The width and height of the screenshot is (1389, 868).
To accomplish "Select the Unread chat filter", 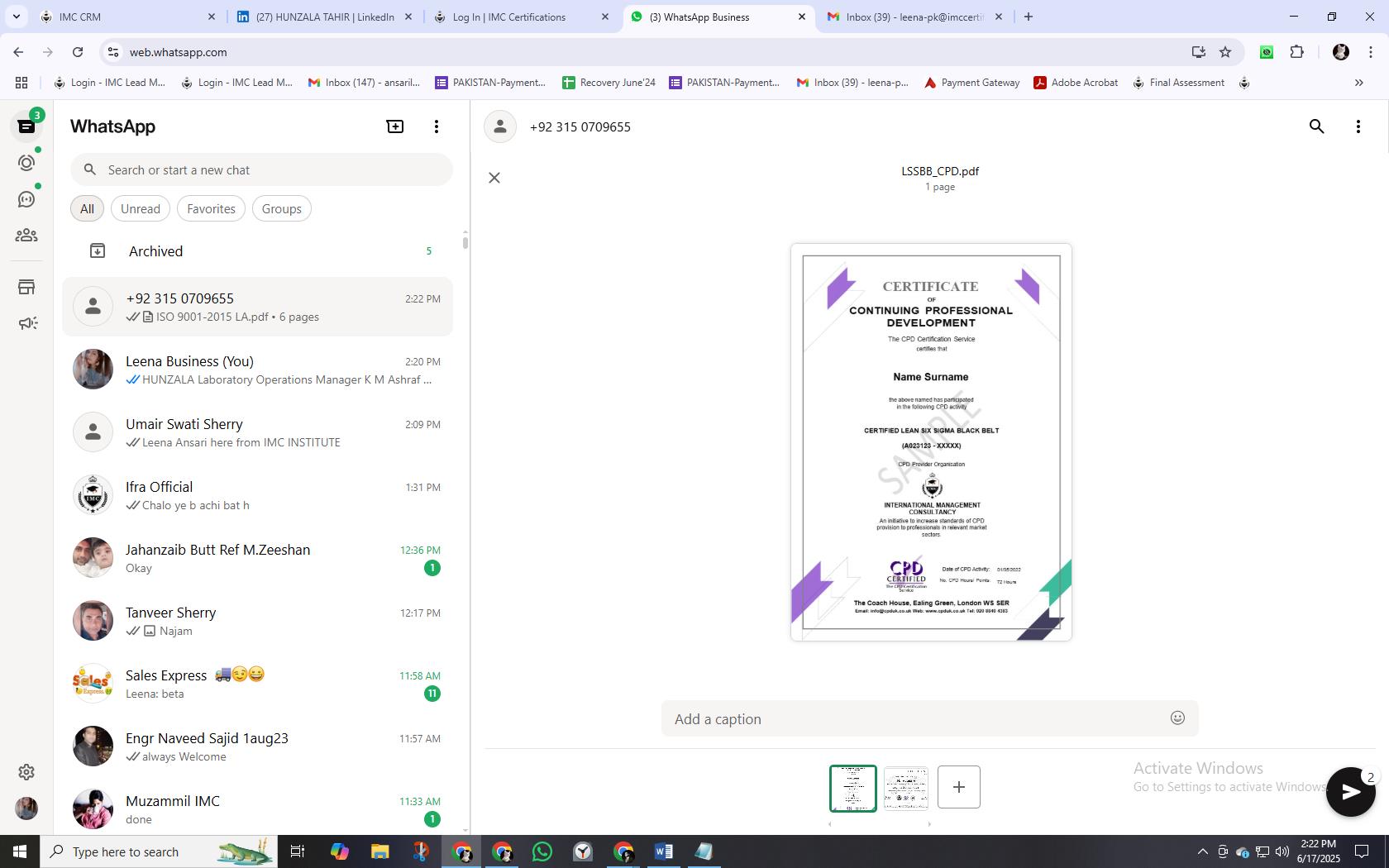I will pyautogui.click(x=141, y=208).
